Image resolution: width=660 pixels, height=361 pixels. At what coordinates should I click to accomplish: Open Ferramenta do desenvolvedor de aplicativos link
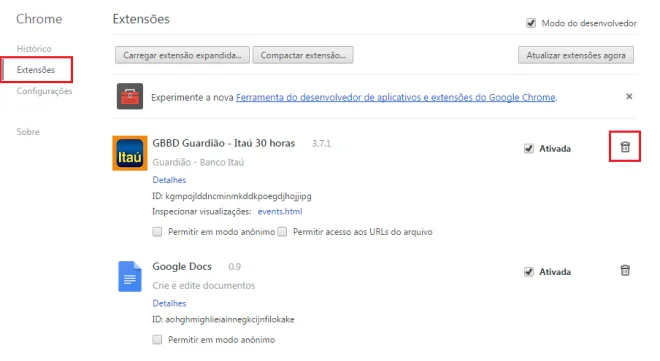396,97
